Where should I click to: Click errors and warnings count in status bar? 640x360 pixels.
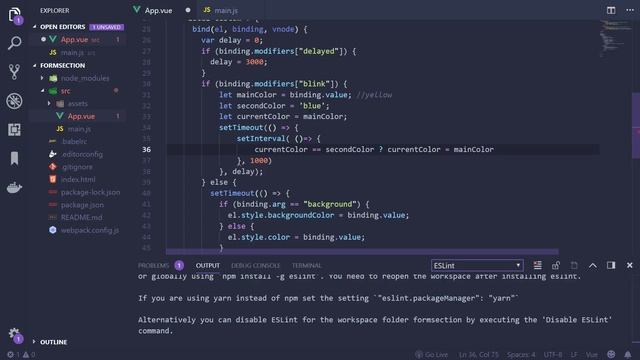coord(21,355)
